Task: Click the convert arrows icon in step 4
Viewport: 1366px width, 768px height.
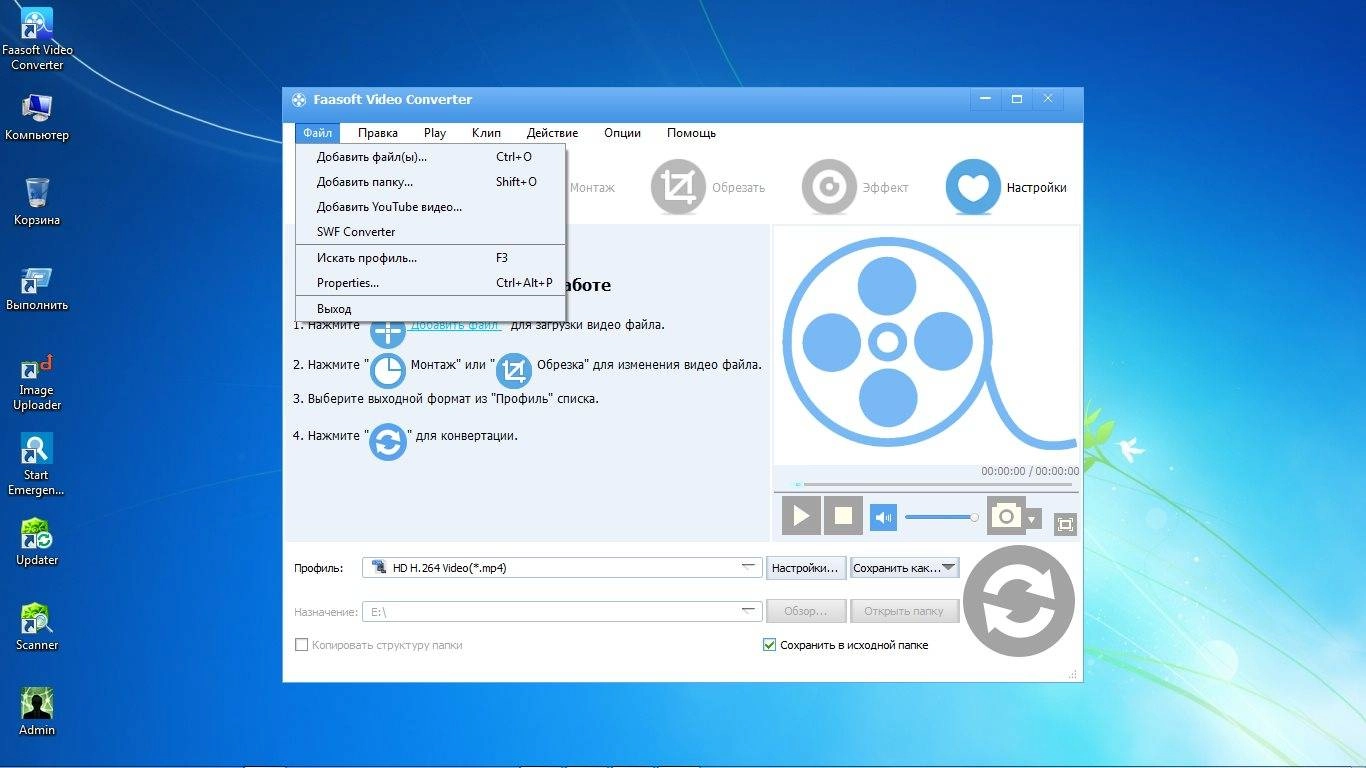Action: tap(388, 441)
